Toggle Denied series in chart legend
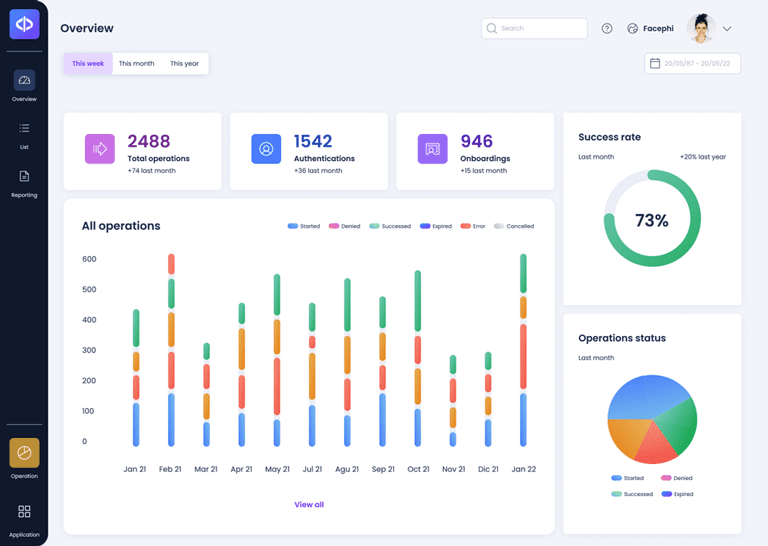 tap(344, 226)
